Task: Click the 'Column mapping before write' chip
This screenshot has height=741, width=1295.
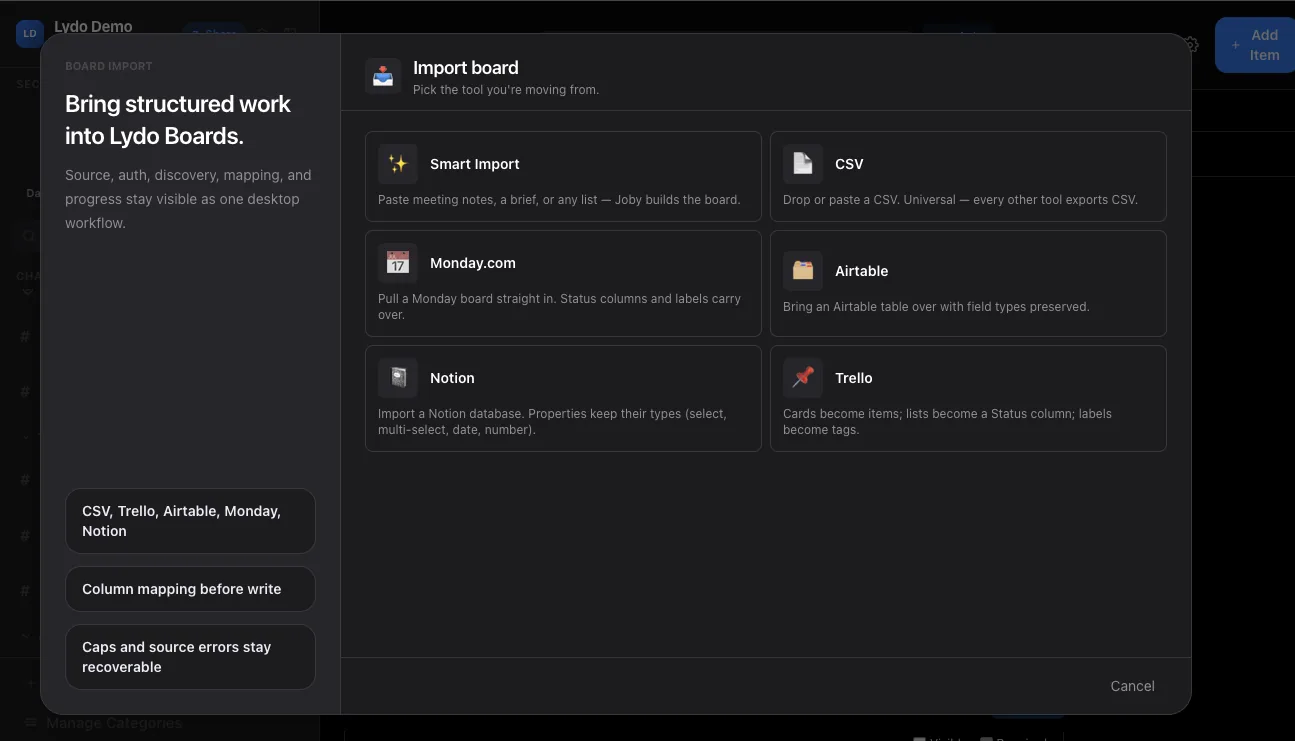Action: (190, 589)
